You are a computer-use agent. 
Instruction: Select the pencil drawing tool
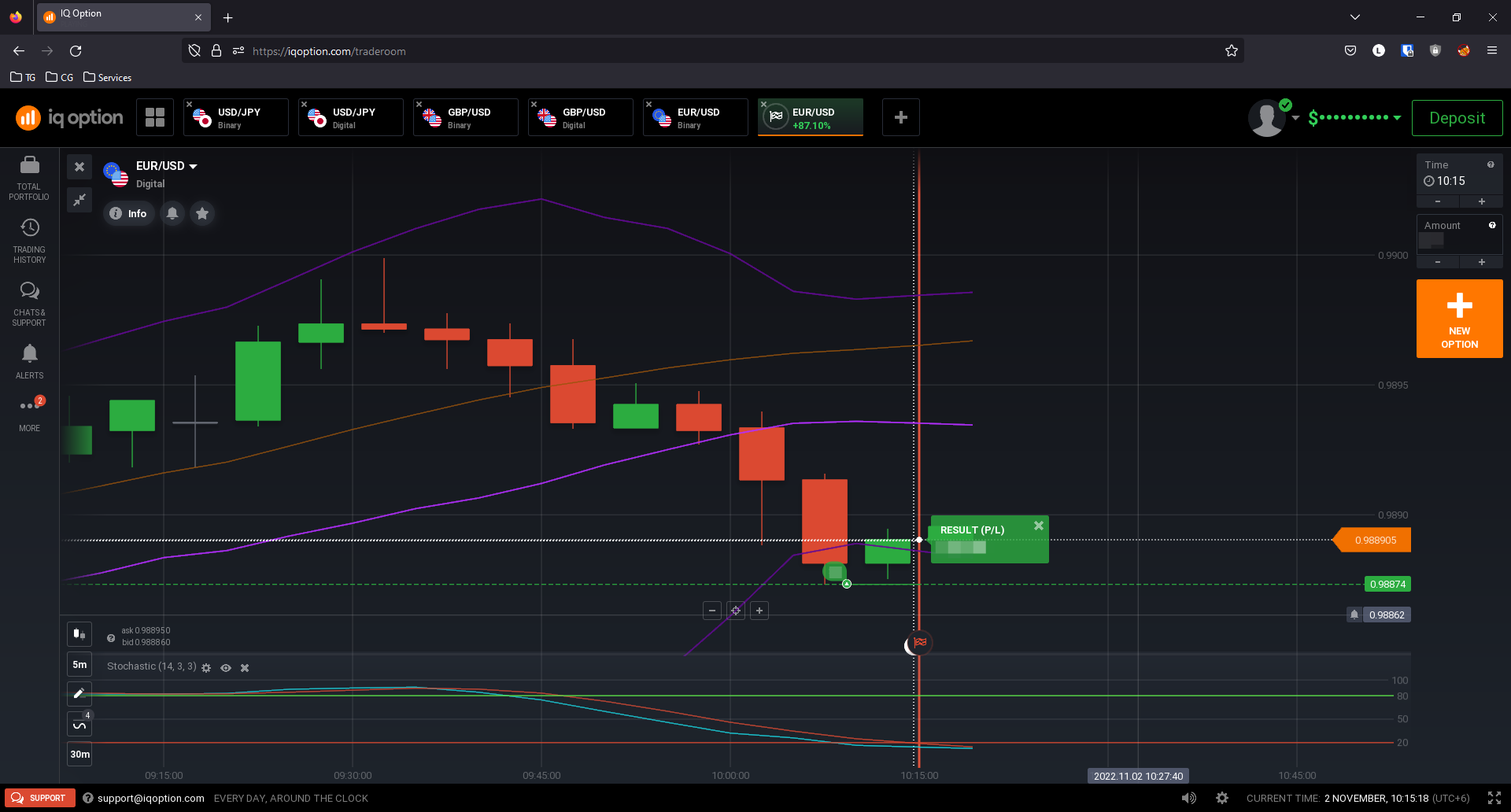coord(79,693)
